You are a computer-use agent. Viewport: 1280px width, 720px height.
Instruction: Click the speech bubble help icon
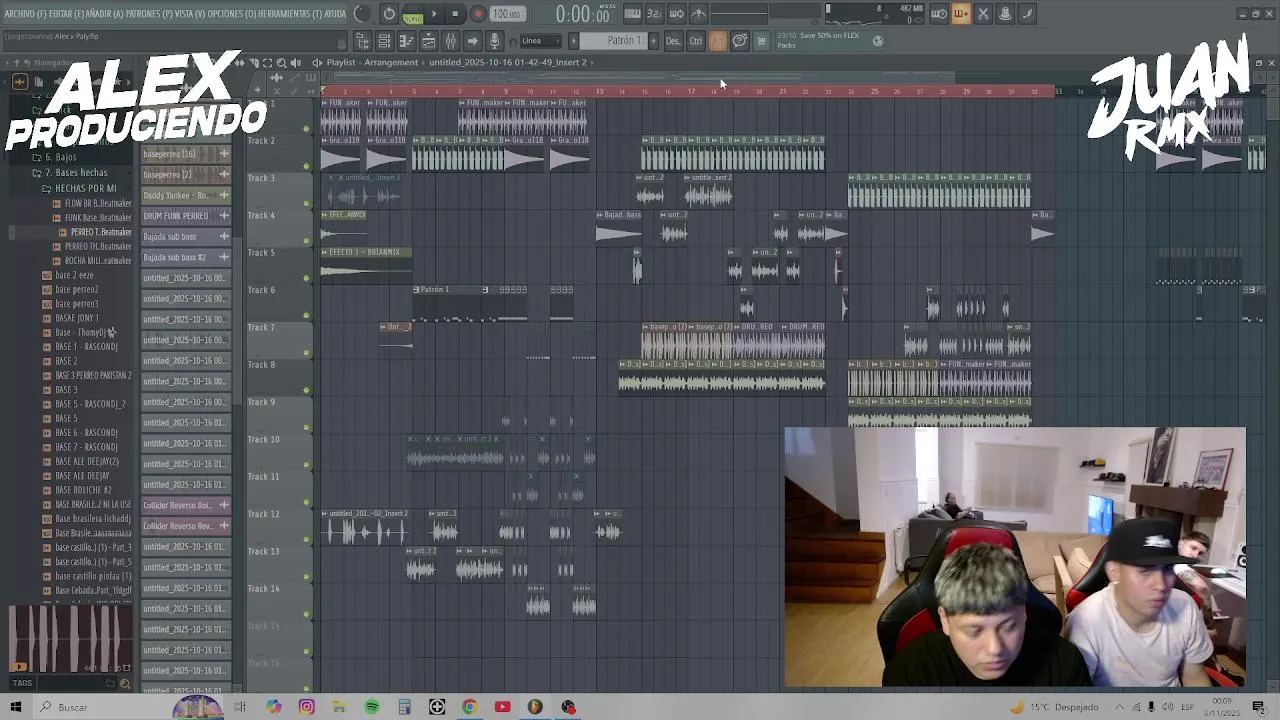[x=740, y=41]
